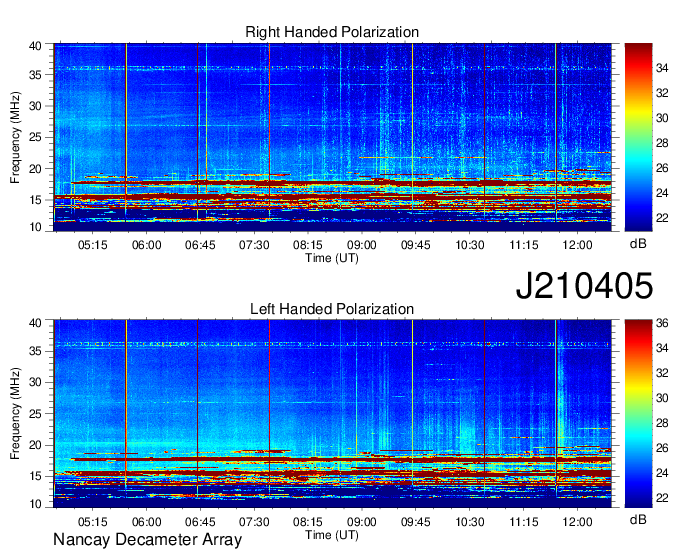Click the 'Right Handed Polarization' plot title

point(332,32)
